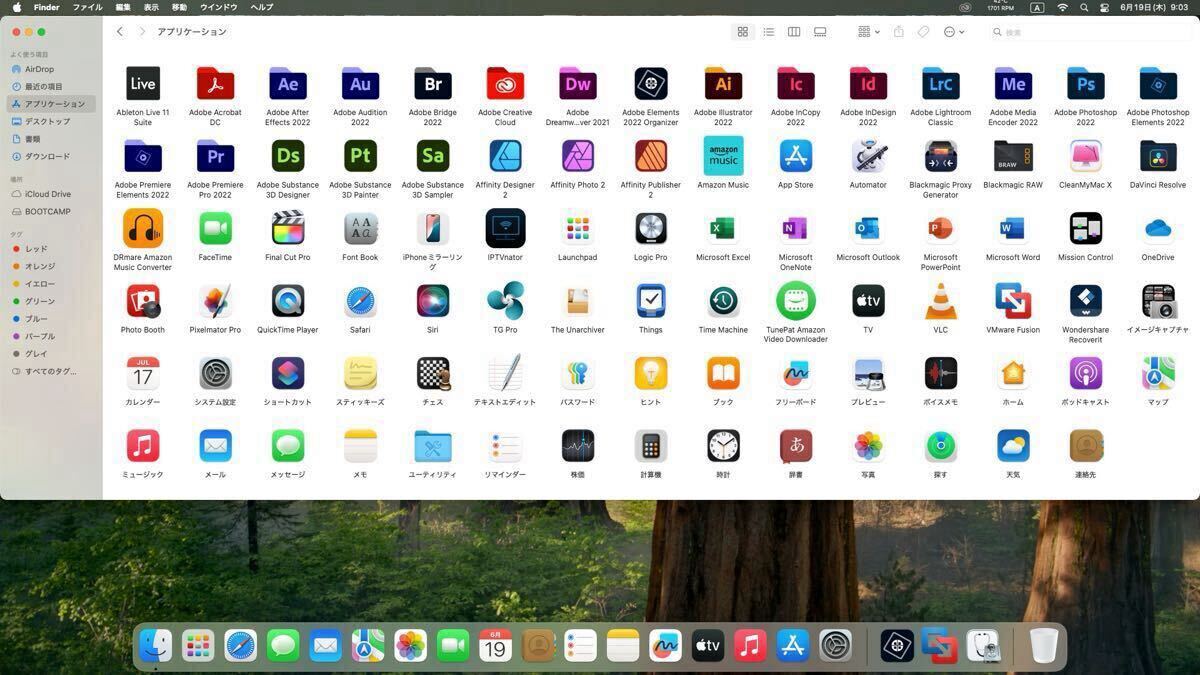Screen dimensions: 1200x675
Task: Select デスクトップ in the sidebar
Action: coord(51,121)
